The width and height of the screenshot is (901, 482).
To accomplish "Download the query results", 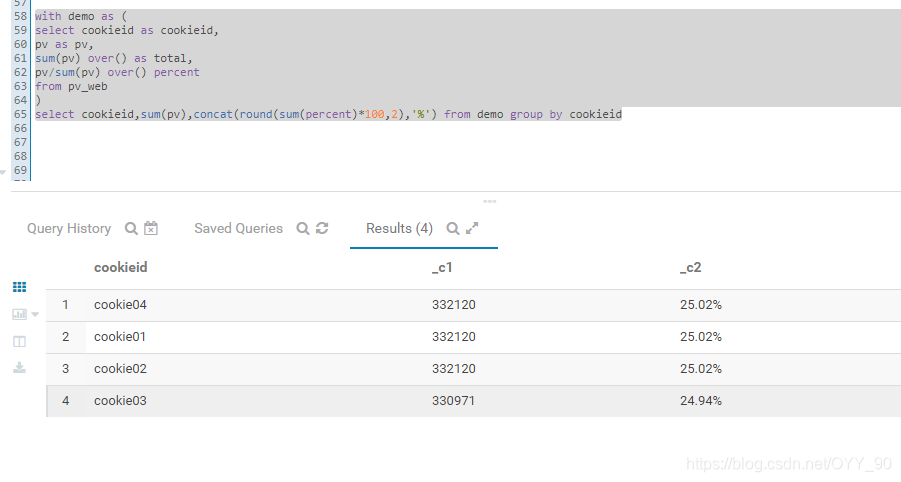I will pos(20,368).
